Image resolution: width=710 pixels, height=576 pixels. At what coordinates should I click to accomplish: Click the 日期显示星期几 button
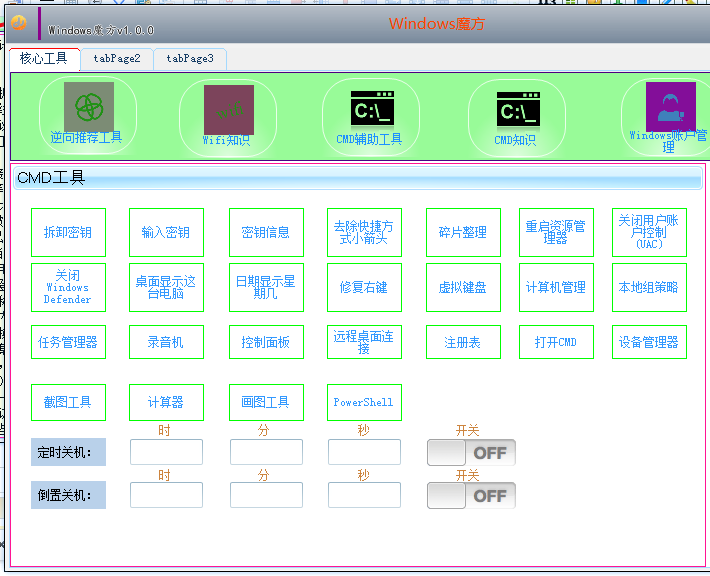click(x=266, y=288)
